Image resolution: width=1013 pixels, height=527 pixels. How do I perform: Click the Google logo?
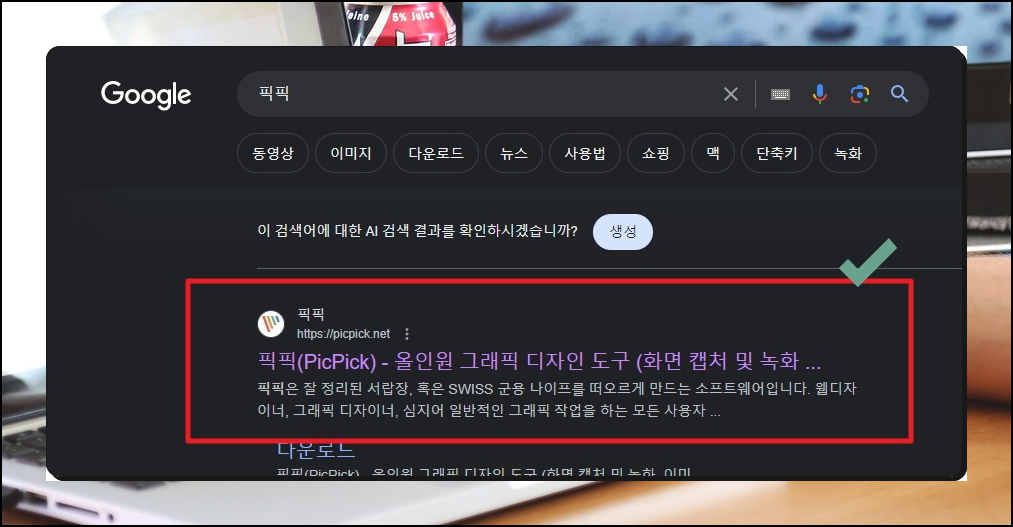[x=146, y=94]
